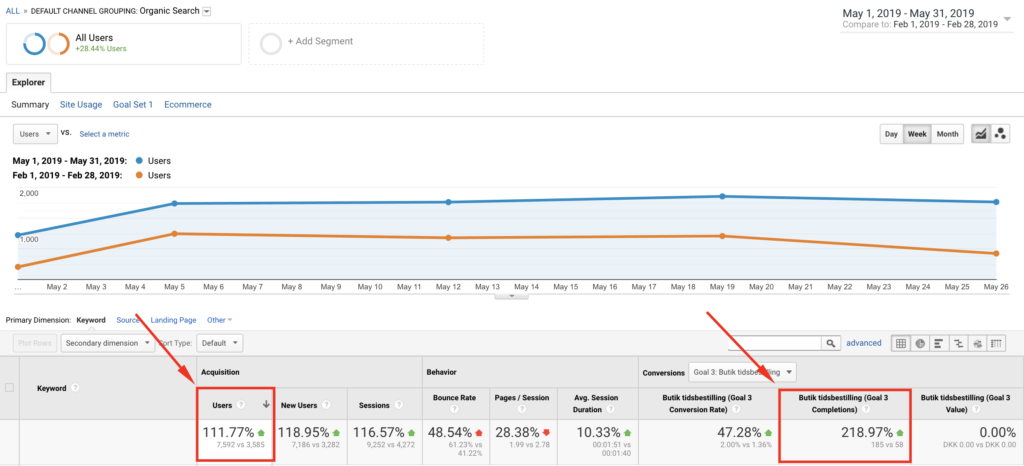The width and height of the screenshot is (1024, 466).
Task: Select the pie chart percentage view icon
Action: (x=920, y=343)
